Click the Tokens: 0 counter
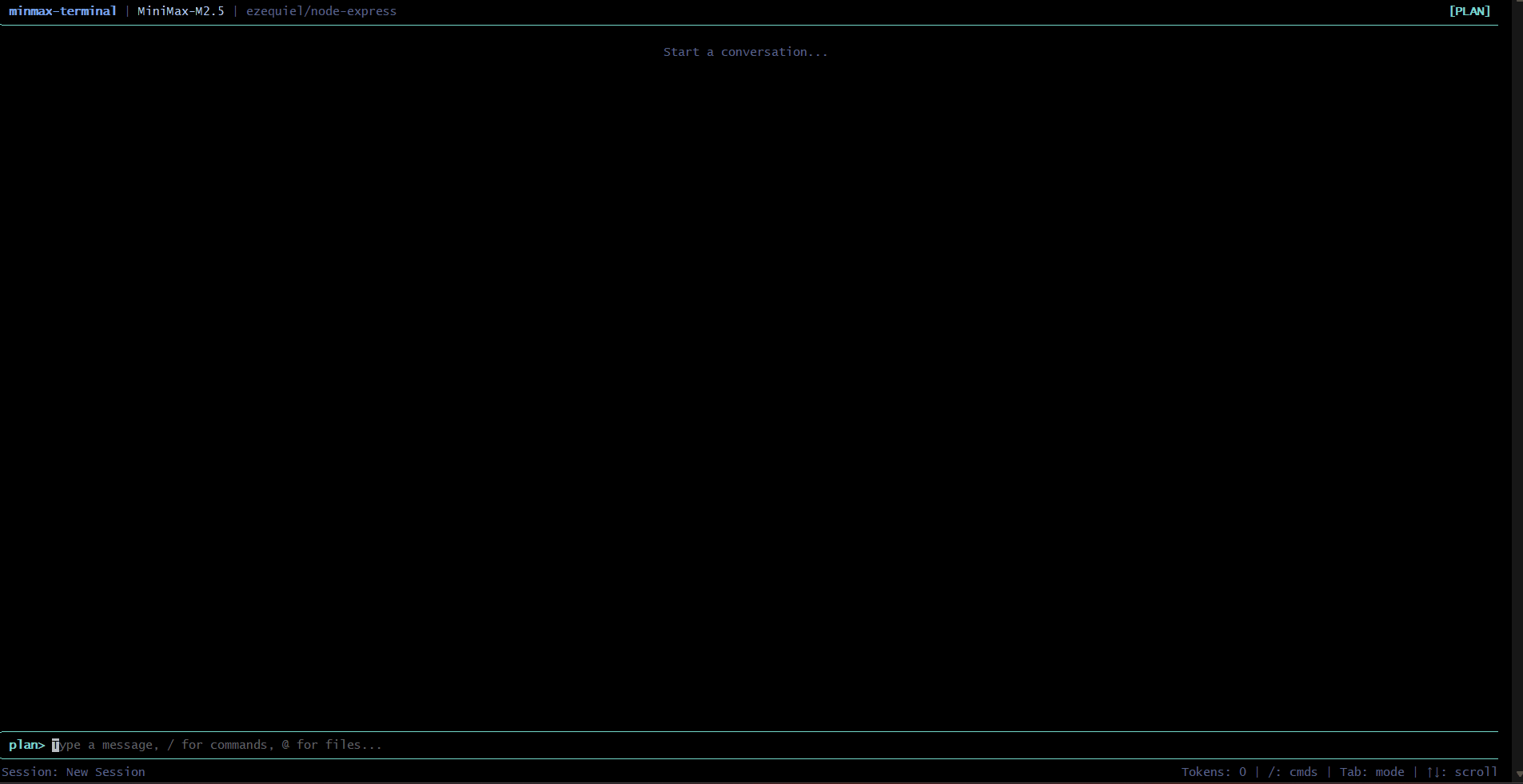Viewport: 1523px width, 784px height. 1213,772
